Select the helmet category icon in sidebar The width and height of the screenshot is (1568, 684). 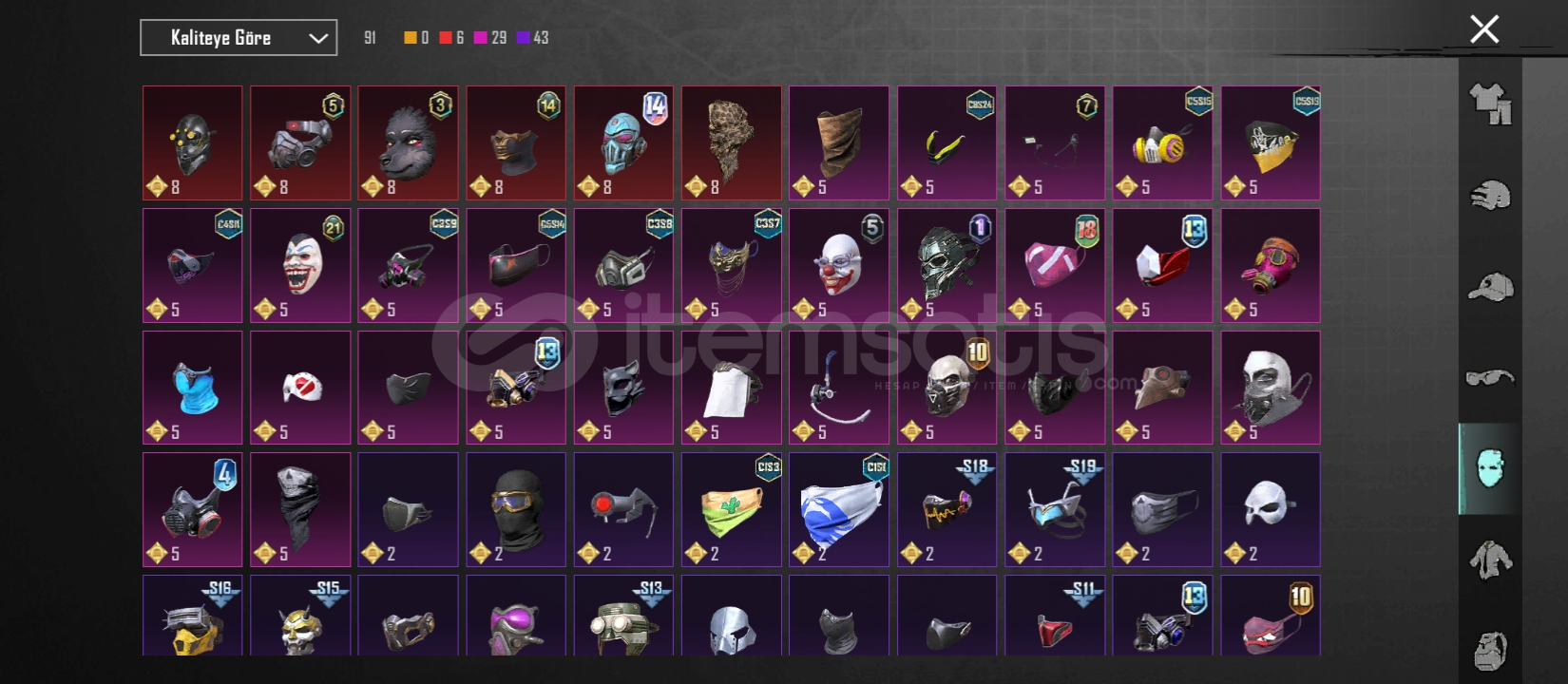1490,196
